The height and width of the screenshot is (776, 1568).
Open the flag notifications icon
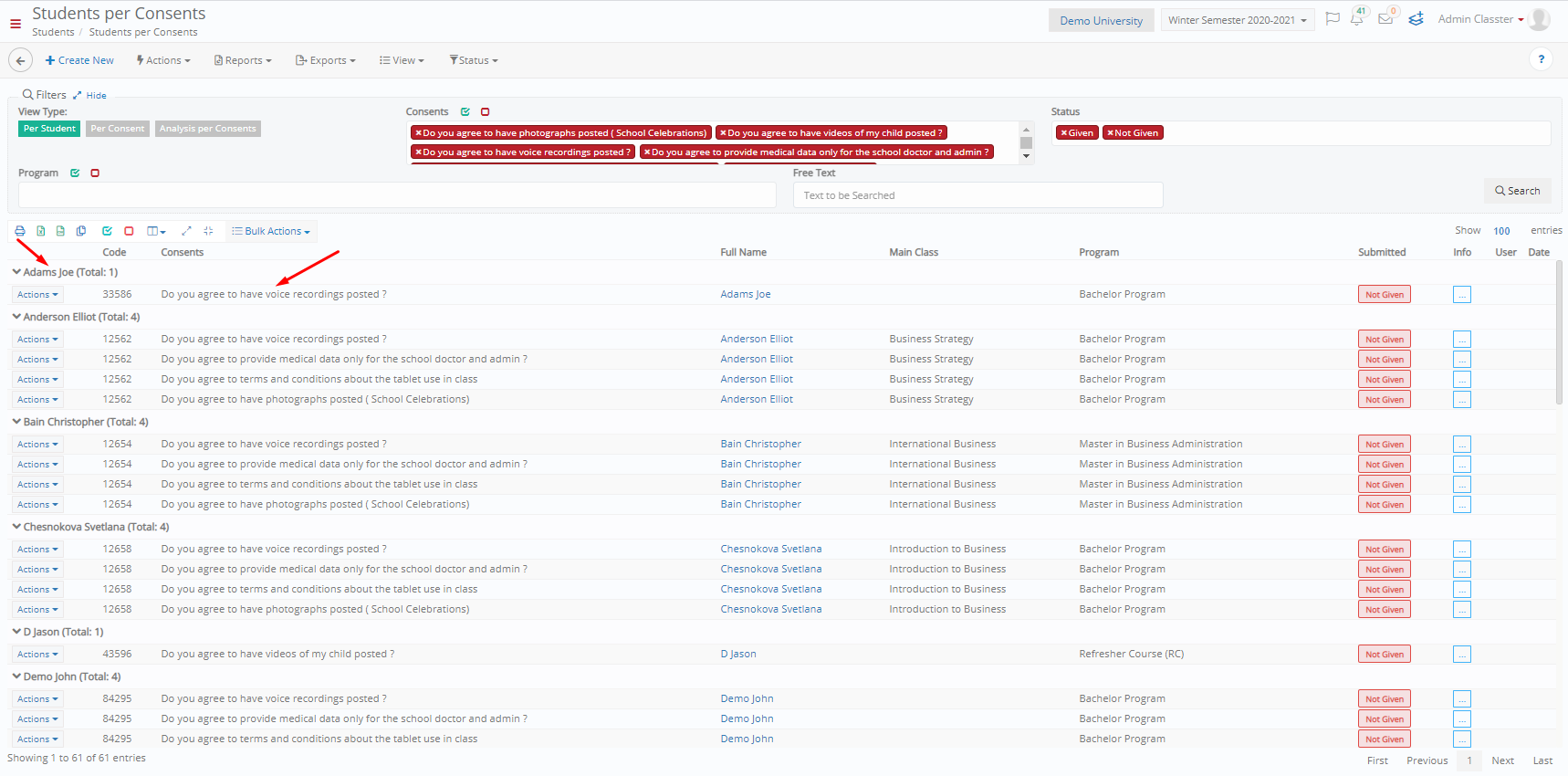pyautogui.click(x=1333, y=19)
